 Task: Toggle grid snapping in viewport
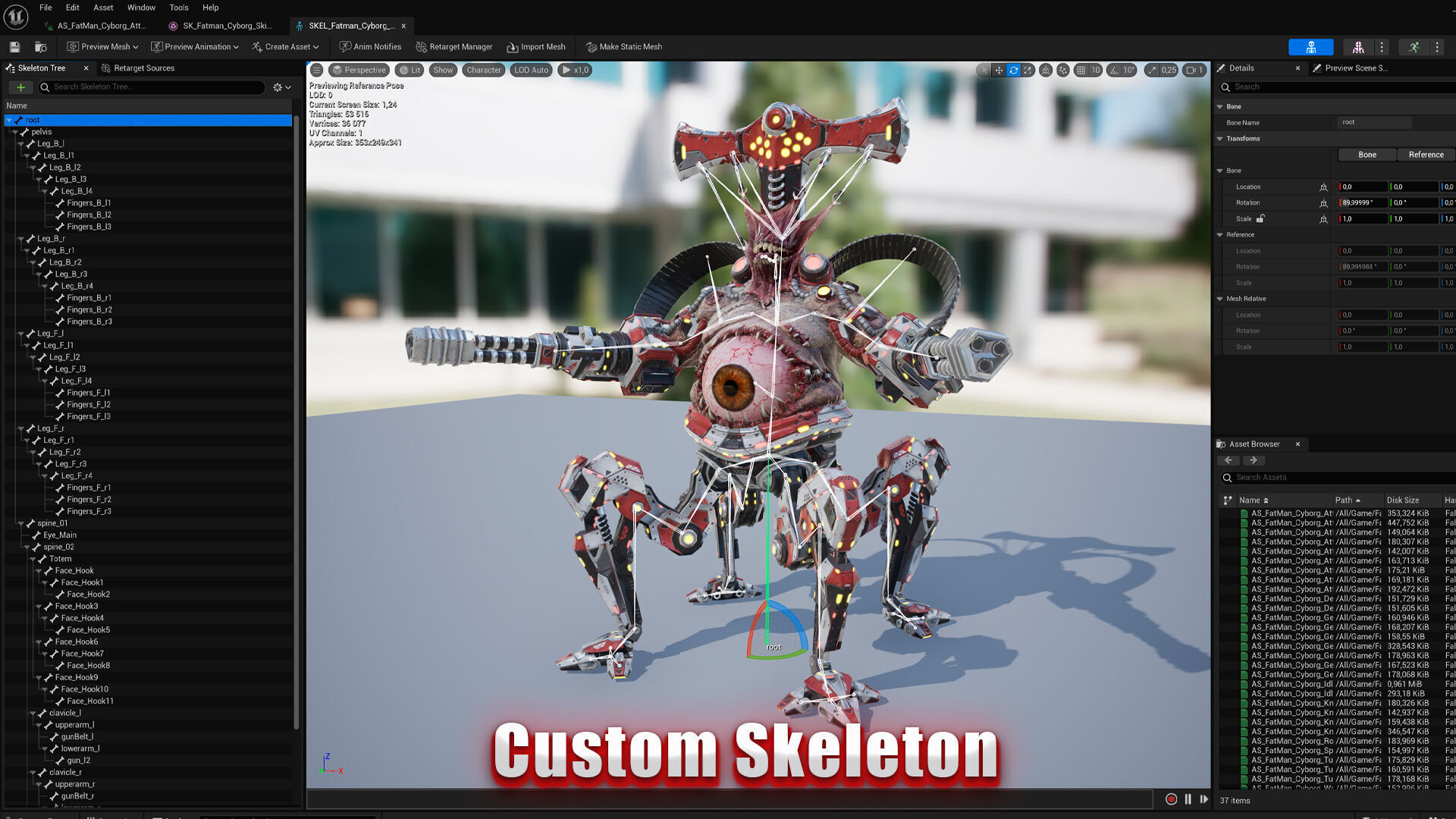pos(1081,70)
